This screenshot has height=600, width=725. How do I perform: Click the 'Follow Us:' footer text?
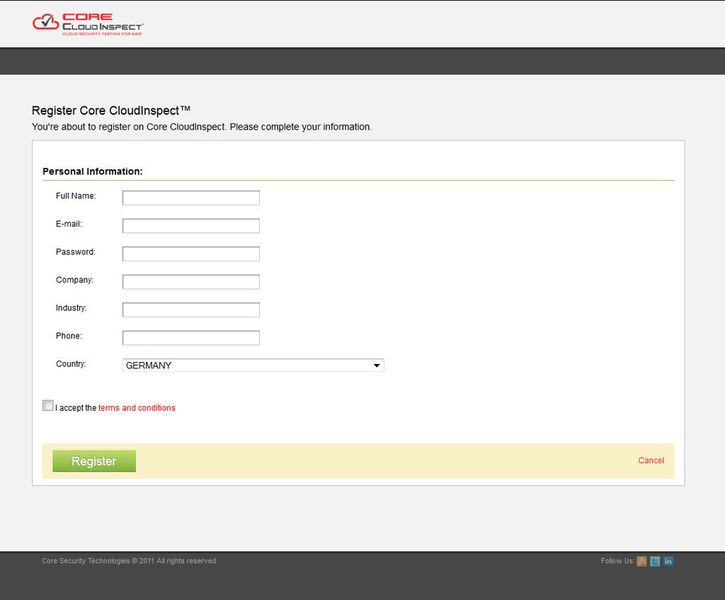[x=617, y=561]
